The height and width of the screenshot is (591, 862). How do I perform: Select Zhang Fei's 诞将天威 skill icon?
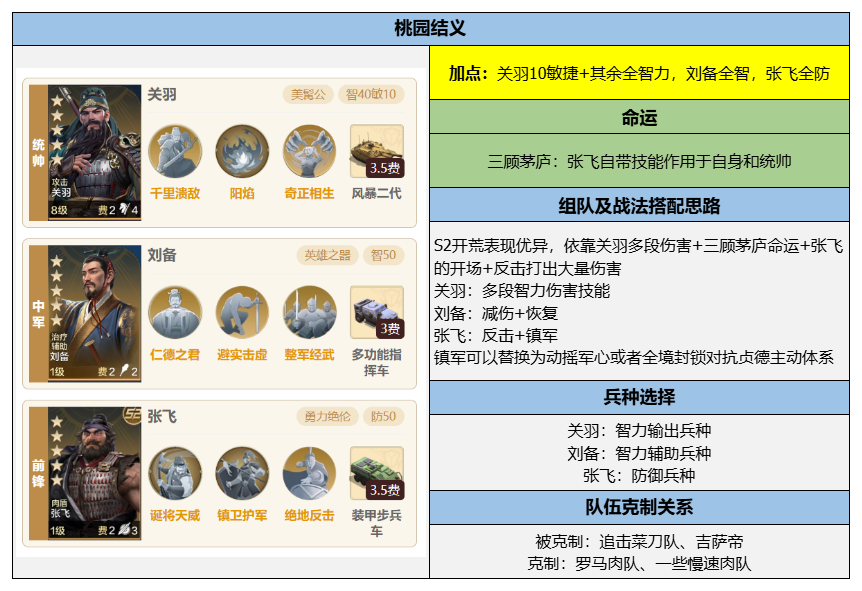tap(175, 473)
